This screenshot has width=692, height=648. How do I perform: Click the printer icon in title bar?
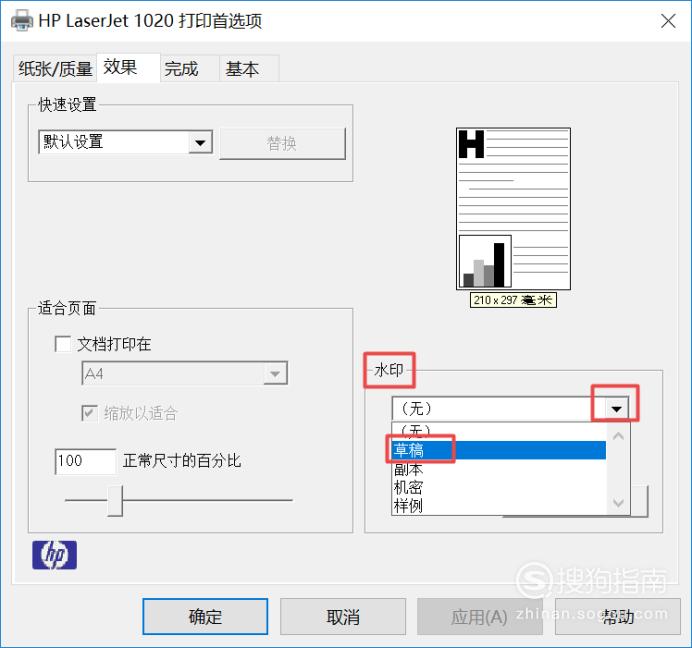pyautogui.click(x=22, y=20)
